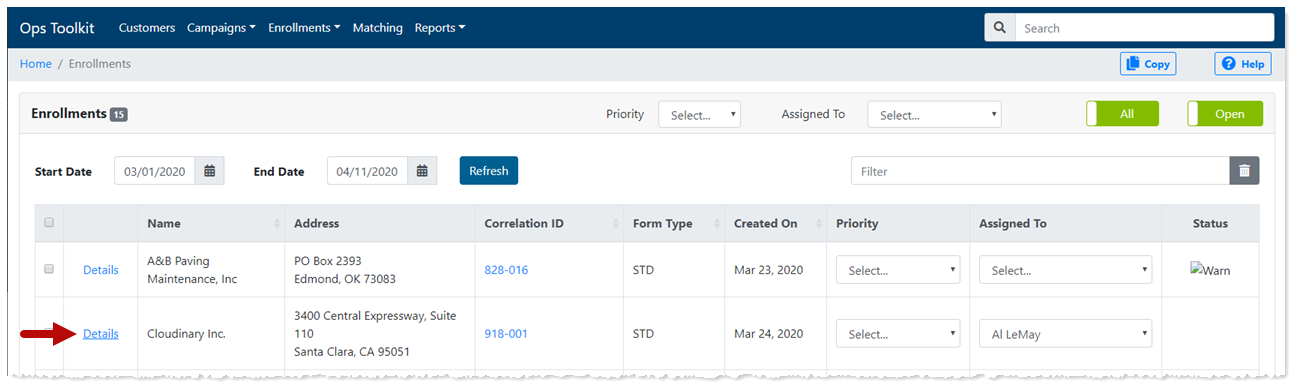
Task: Open the Reports menu
Action: [x=440, y=28]
